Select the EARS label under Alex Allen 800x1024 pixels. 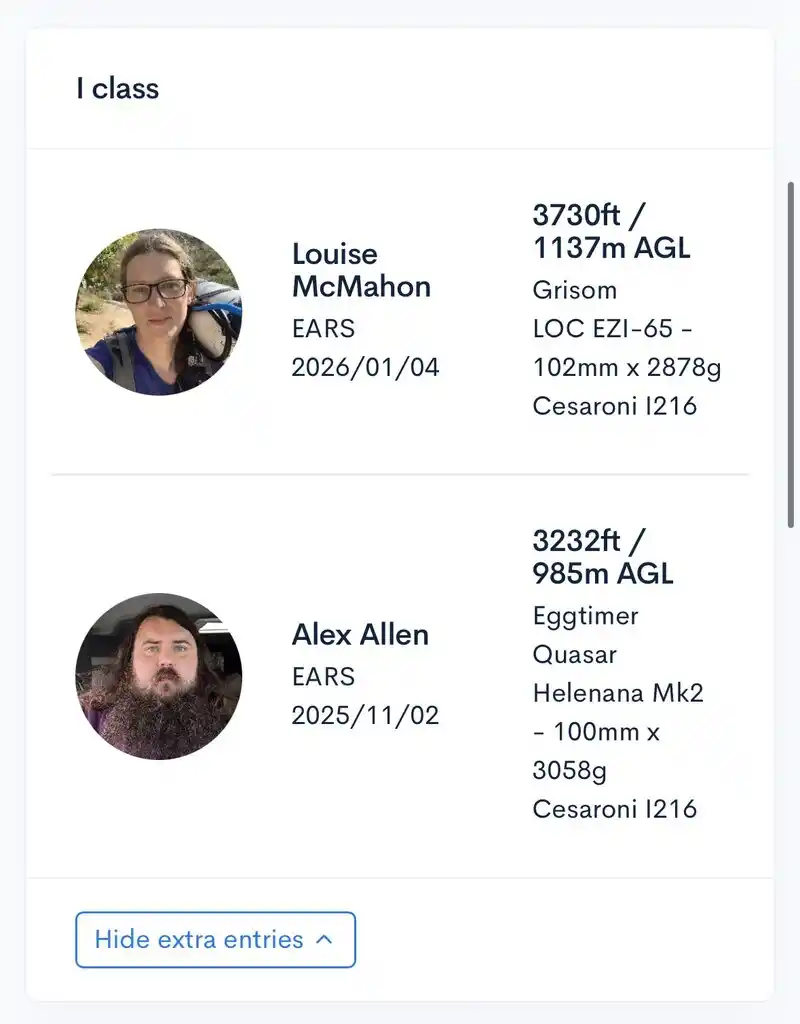pos(322,676)
